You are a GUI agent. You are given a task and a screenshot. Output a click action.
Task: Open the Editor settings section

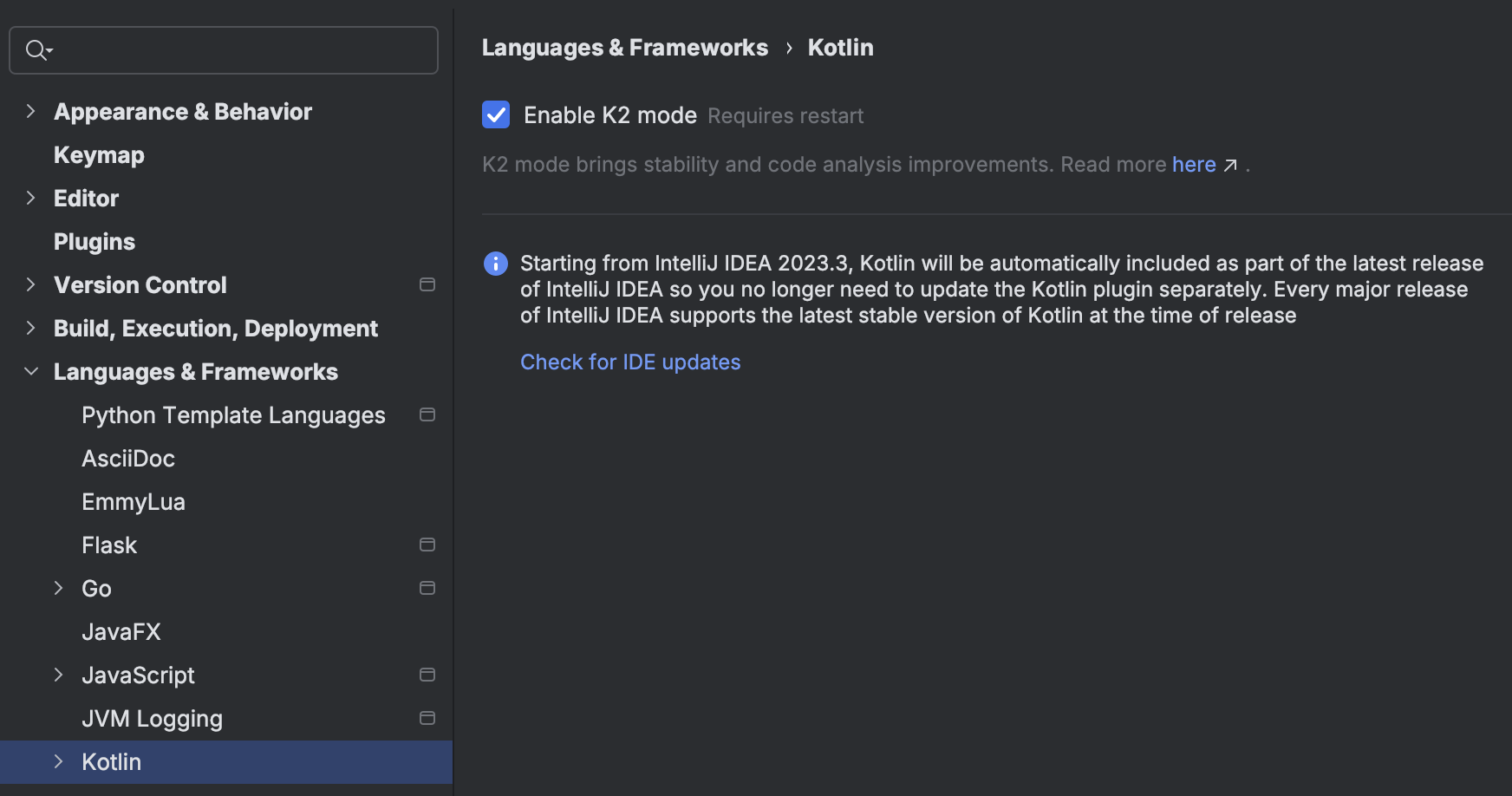[x=86, y=198]
